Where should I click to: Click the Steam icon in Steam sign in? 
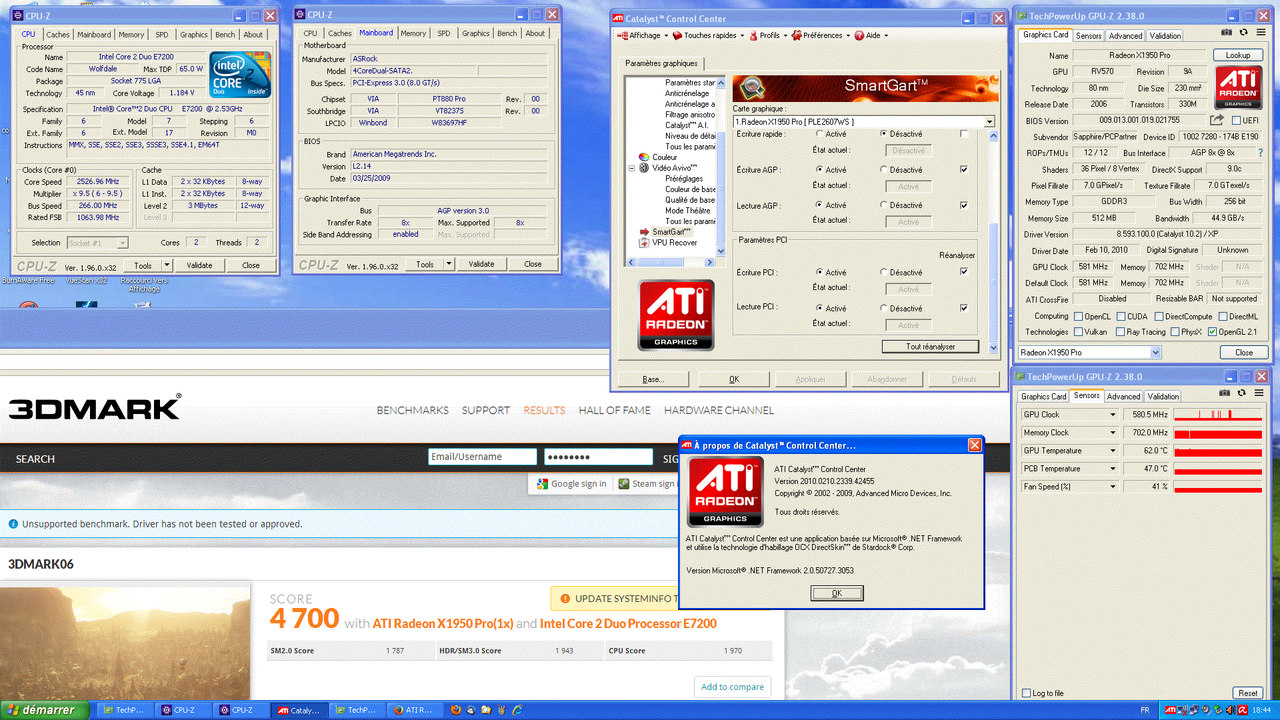pyautogui.click(x=624, y=484)
